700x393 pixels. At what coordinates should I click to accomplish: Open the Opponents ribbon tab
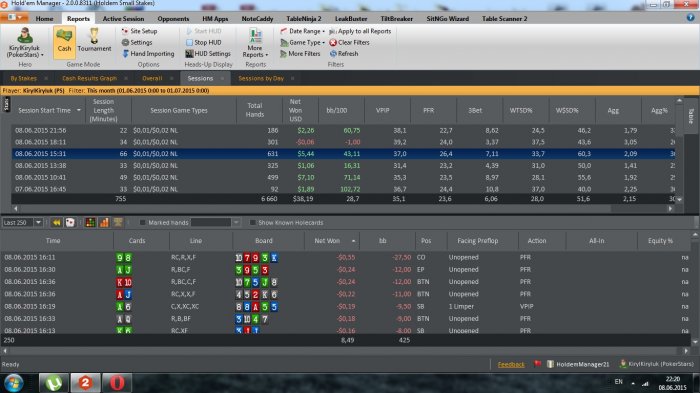[173, 19]
